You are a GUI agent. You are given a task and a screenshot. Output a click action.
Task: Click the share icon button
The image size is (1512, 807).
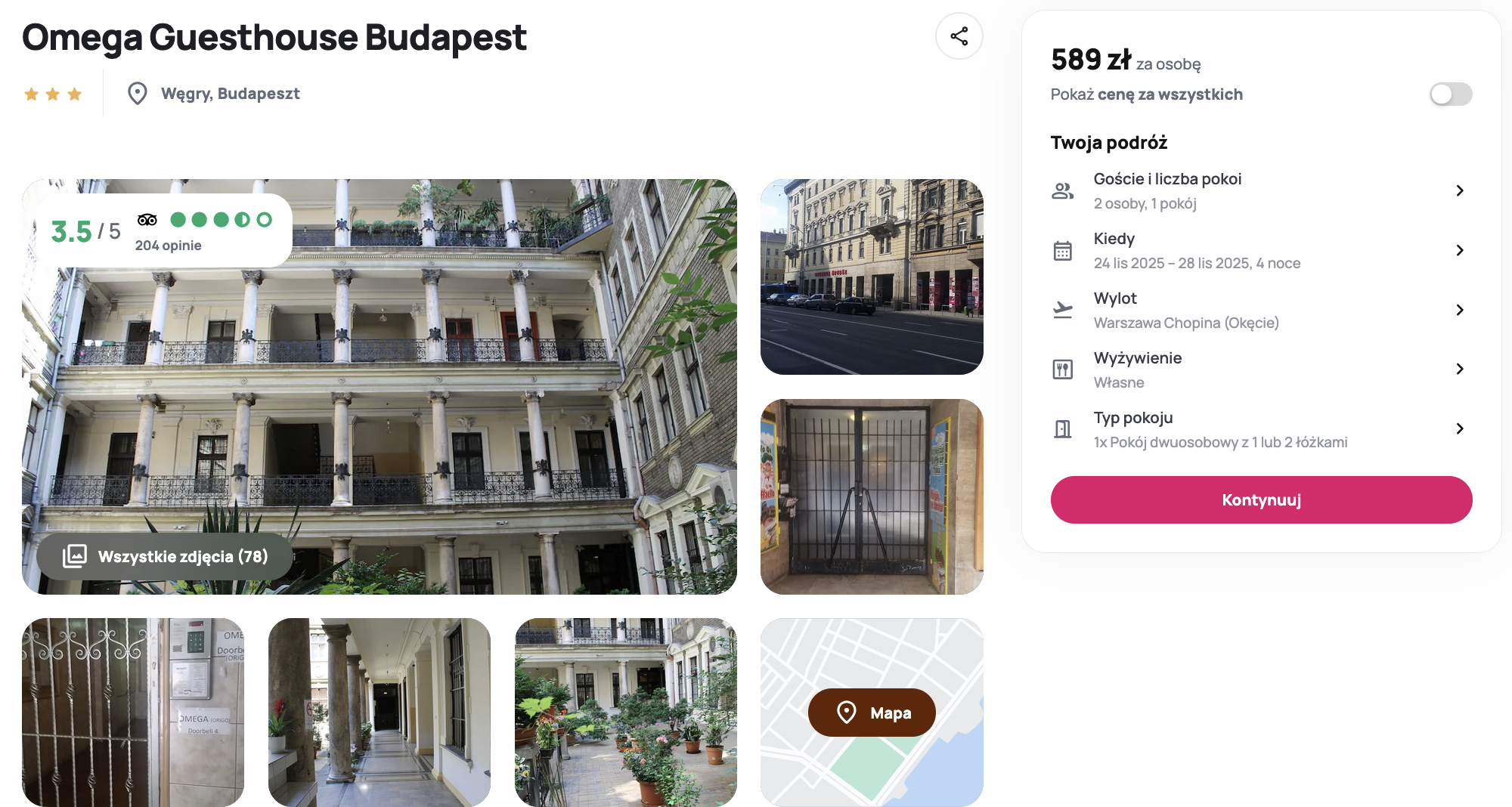[959, 36]
